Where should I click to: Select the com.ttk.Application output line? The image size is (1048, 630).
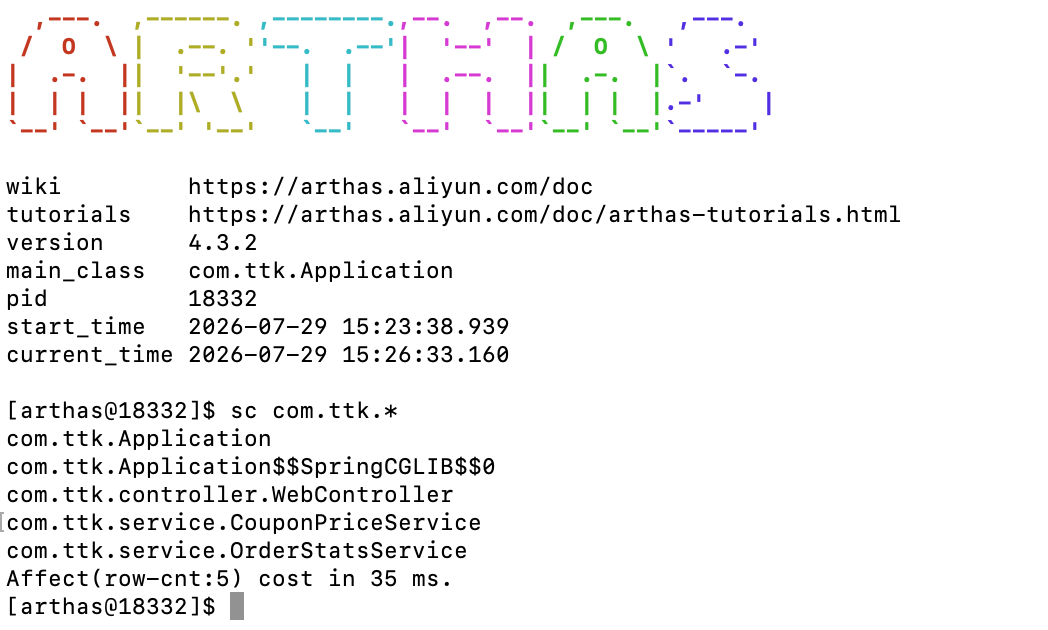[x=139, y=439]
